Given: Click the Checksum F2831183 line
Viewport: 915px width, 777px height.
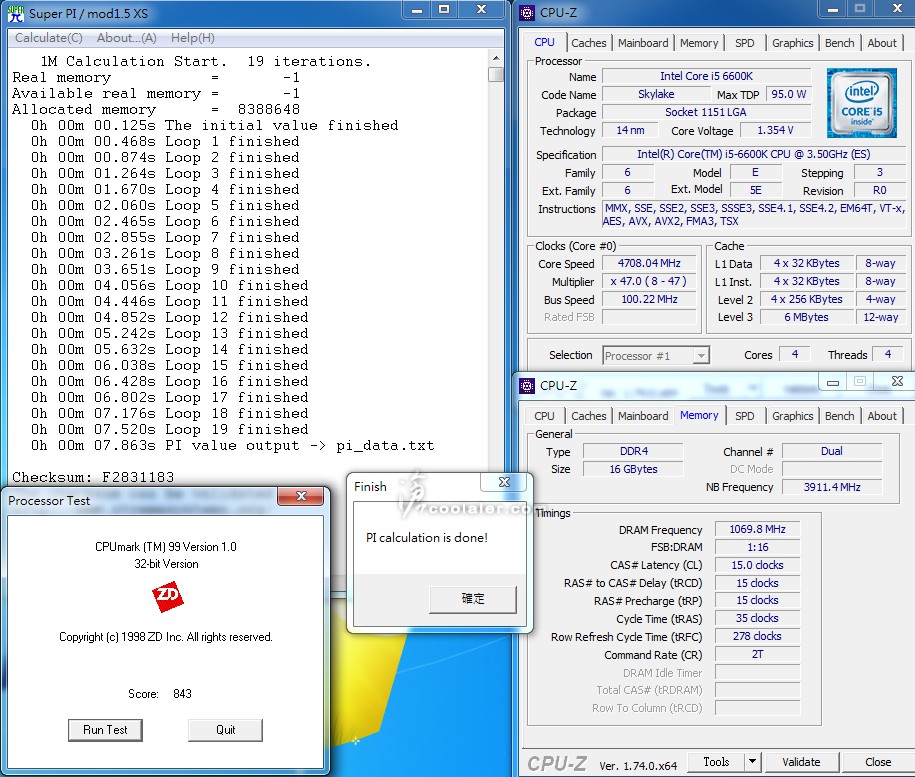Looking at the screenshot, I should [93, 477].
